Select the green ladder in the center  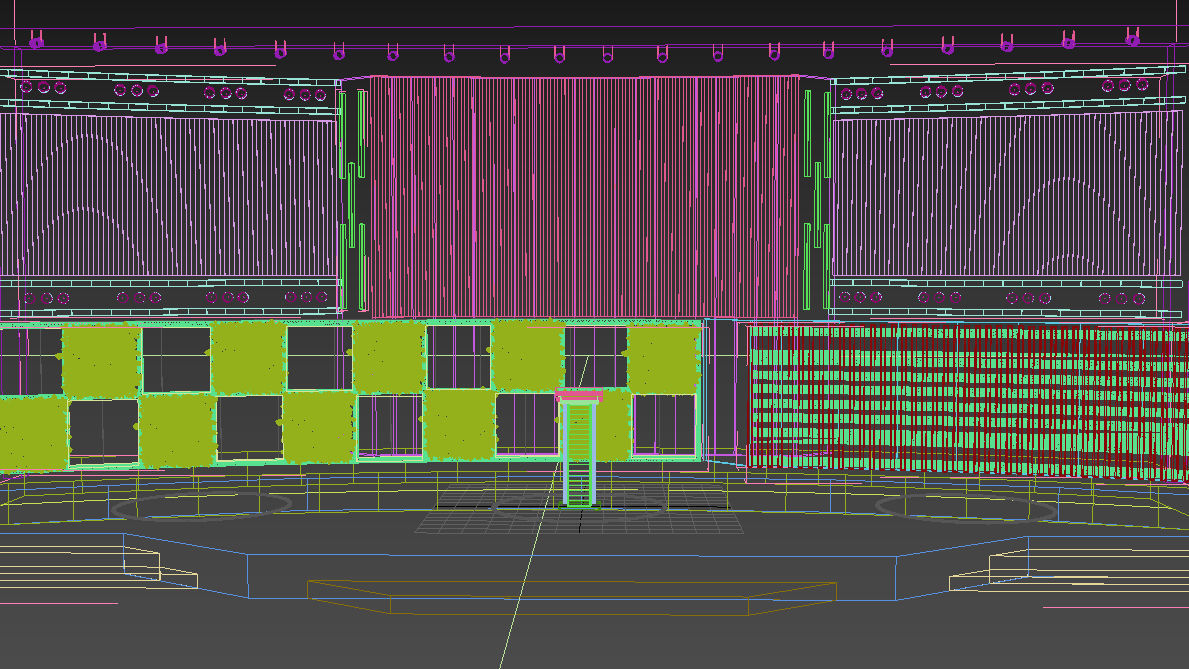tap(581, 450)
